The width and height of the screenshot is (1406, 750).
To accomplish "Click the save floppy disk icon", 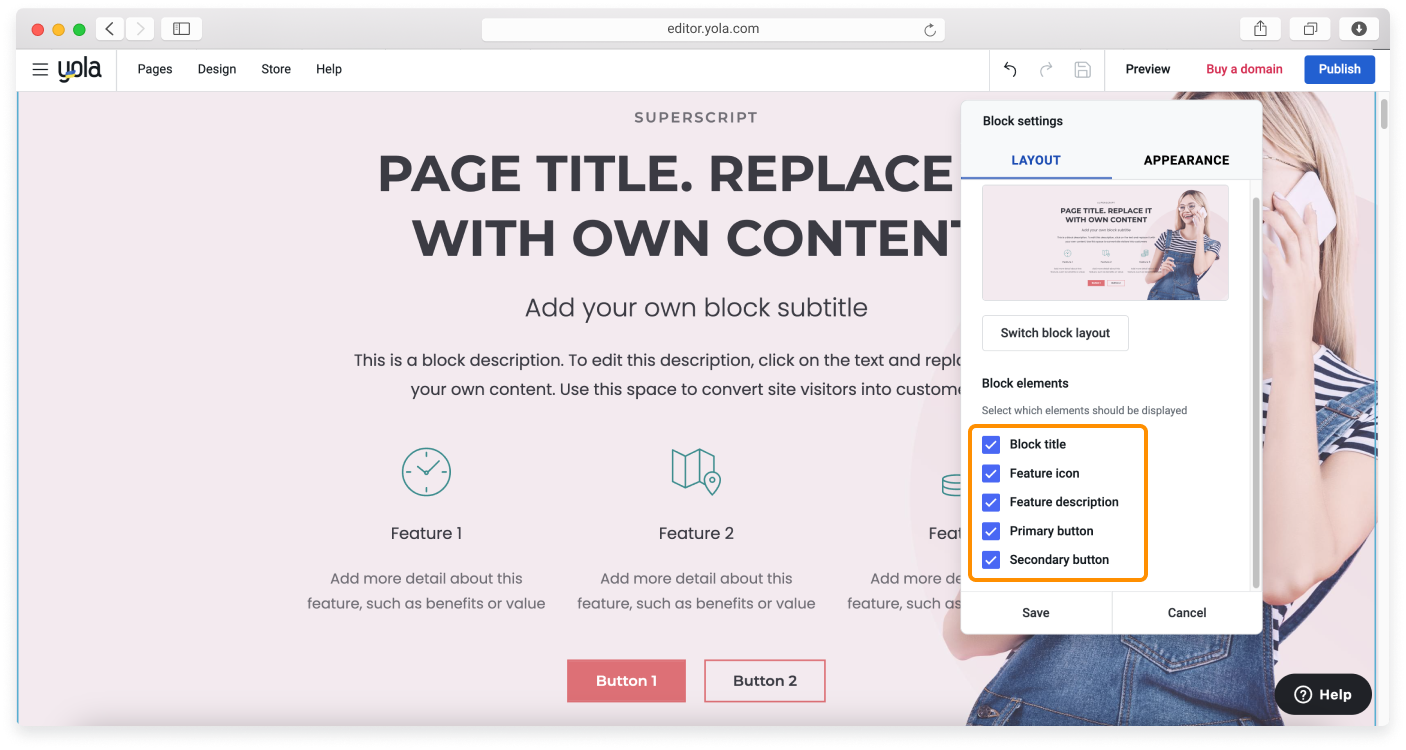I will click(1082, 70).
